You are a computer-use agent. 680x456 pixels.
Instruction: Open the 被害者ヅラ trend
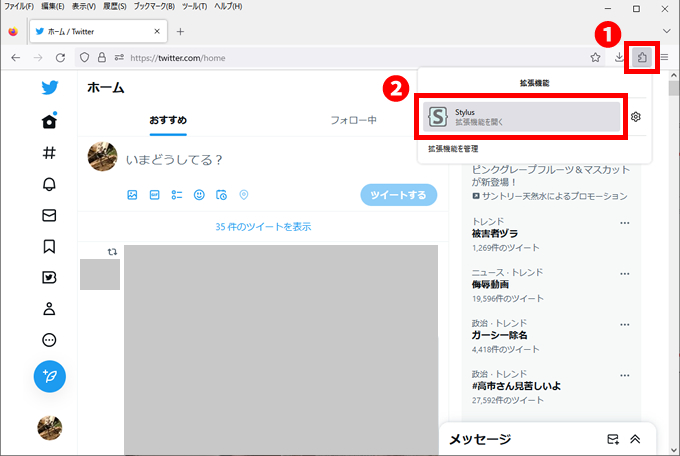(495, 234)
